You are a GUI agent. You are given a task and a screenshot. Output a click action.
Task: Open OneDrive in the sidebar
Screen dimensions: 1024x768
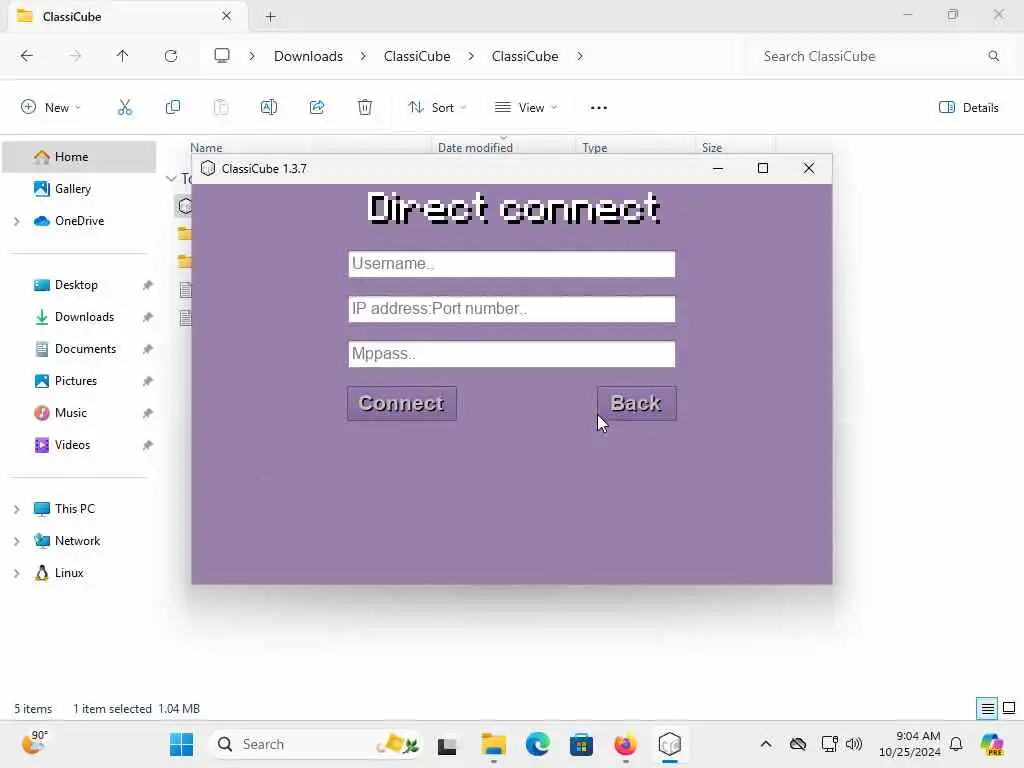click(79, 221)
